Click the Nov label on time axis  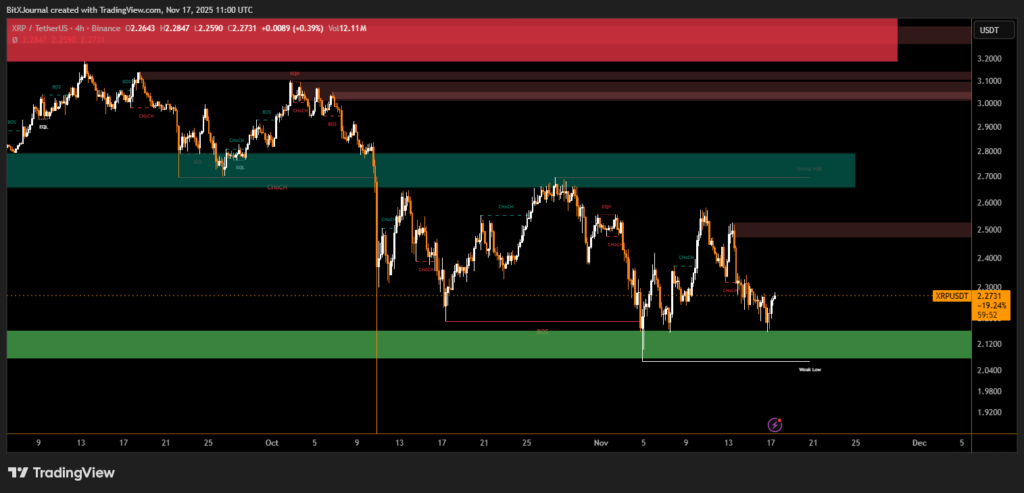click(x=601, y=441)
